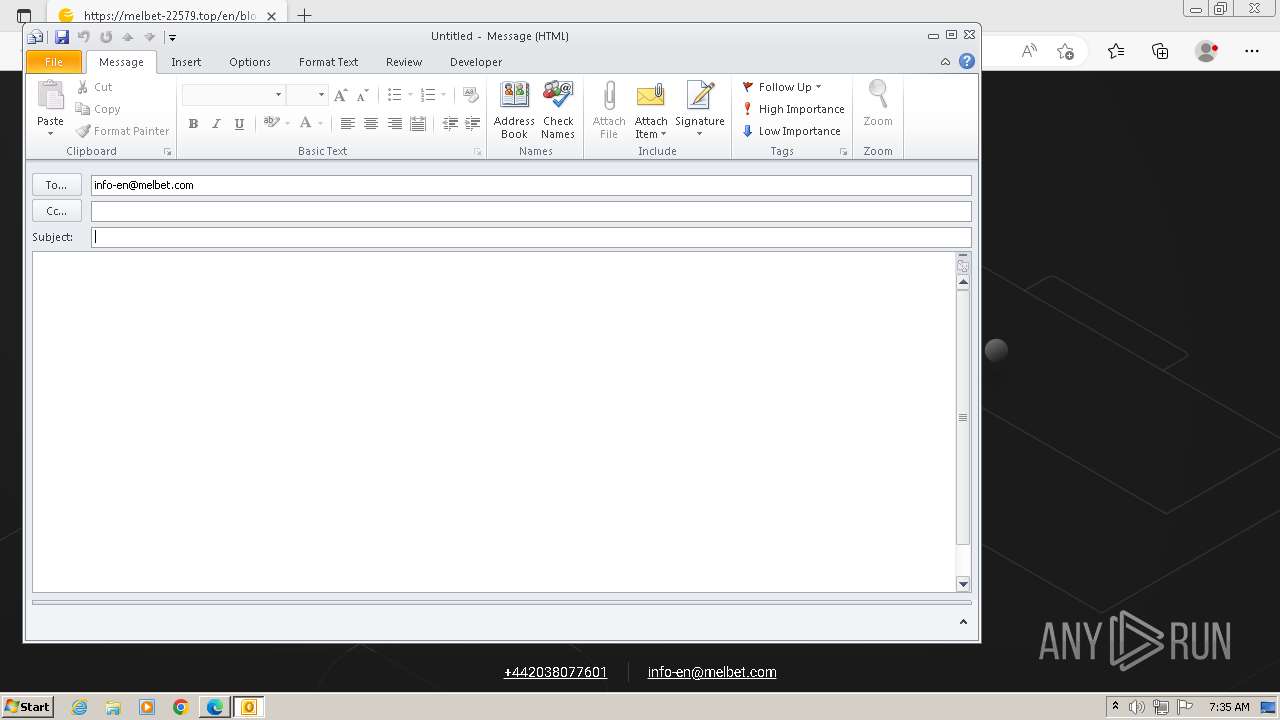Click the Grow Font icon
The height and width of the screenshot is (720, 1280).
click(x=341, y=95)
